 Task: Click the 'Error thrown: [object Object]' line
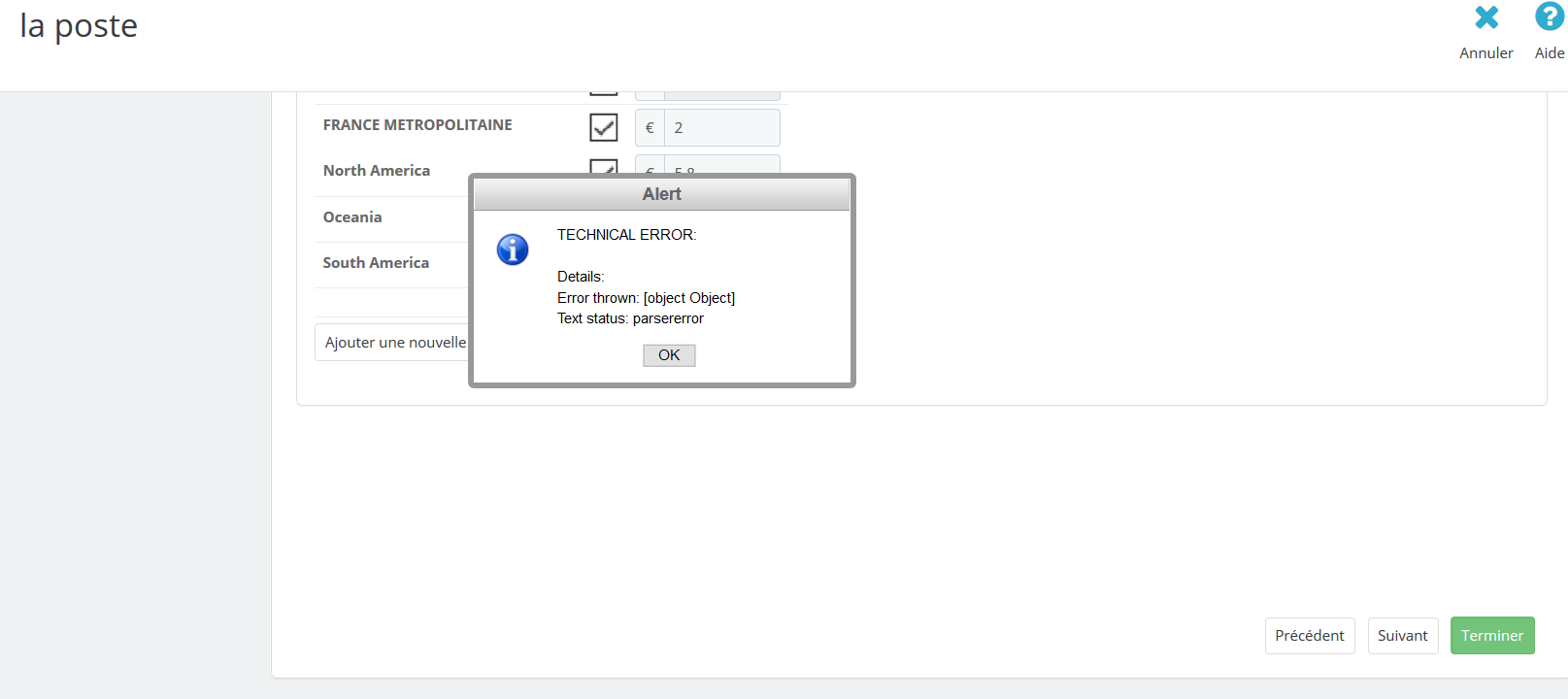coord(646,298)
